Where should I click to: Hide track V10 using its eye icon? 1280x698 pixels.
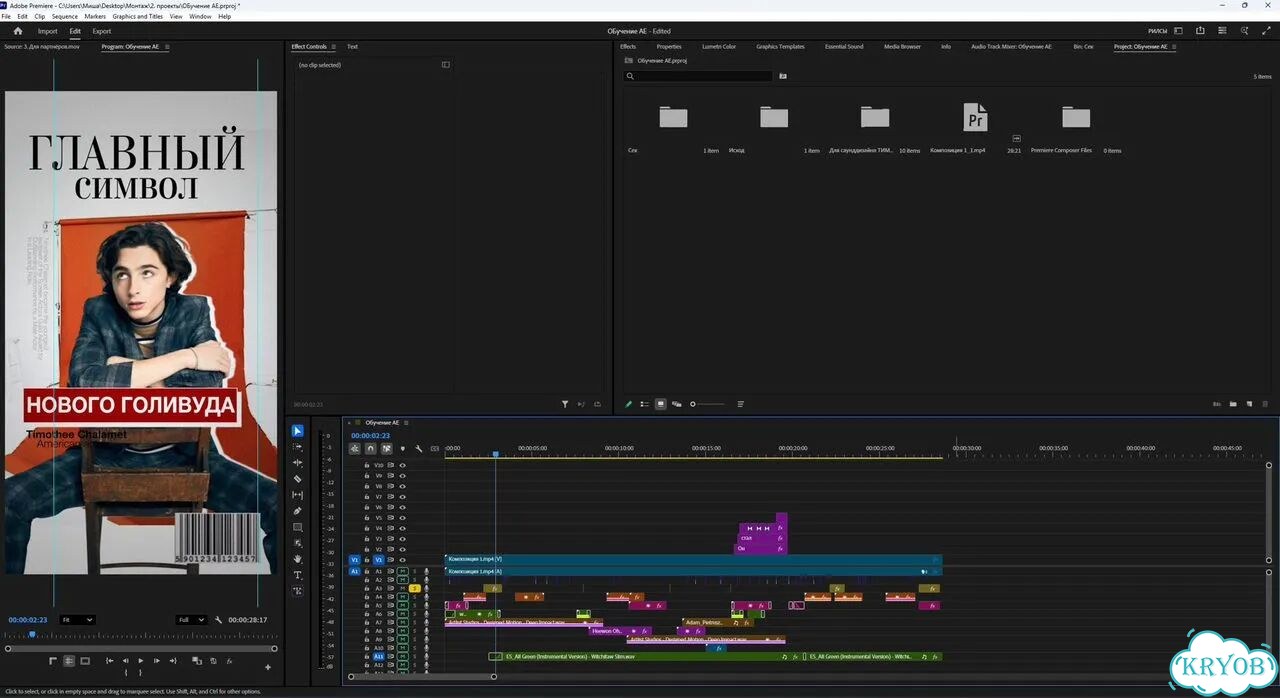coord(403,465)
